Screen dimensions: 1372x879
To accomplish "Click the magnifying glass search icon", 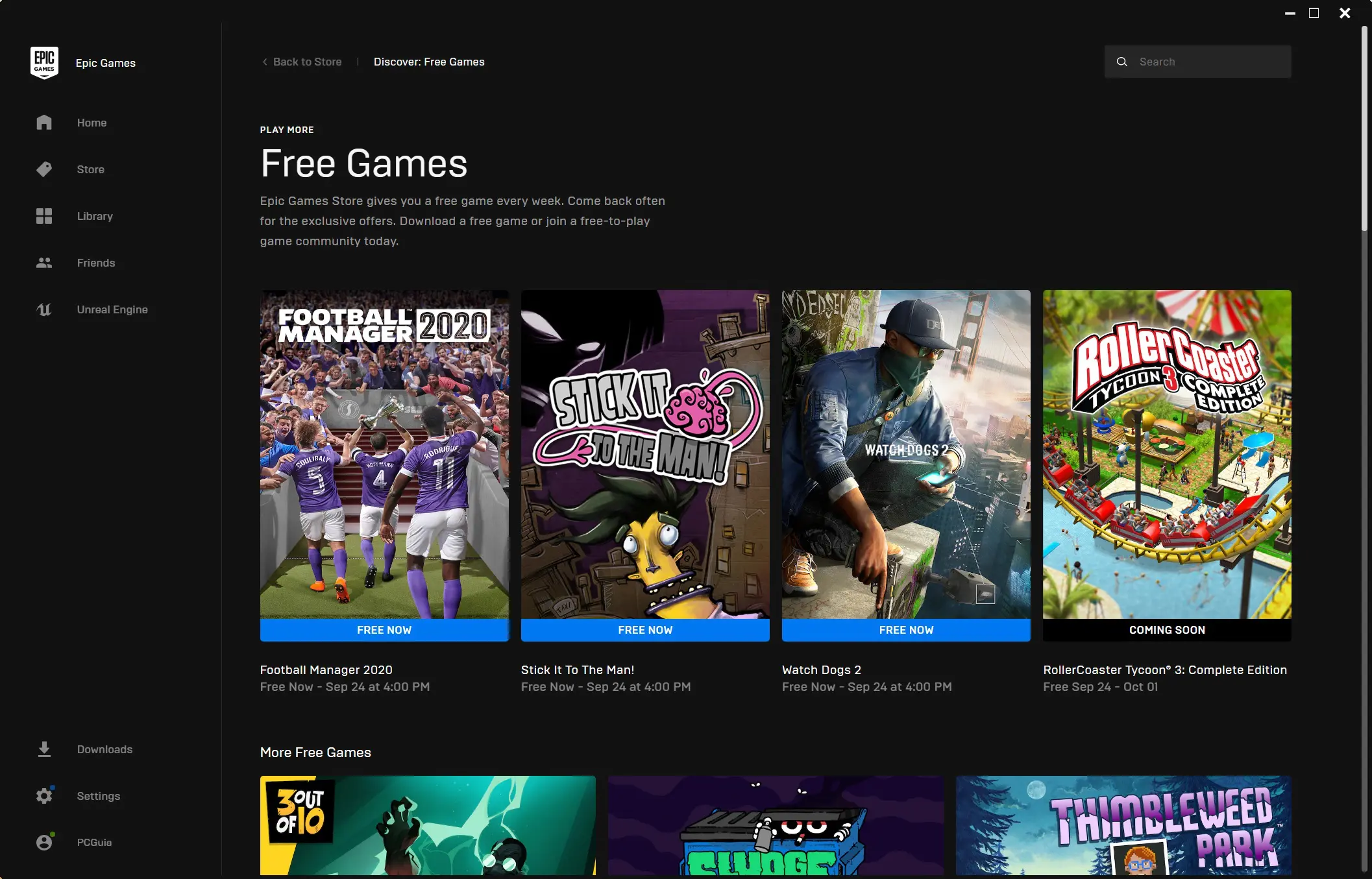I will coord(1121,62).
